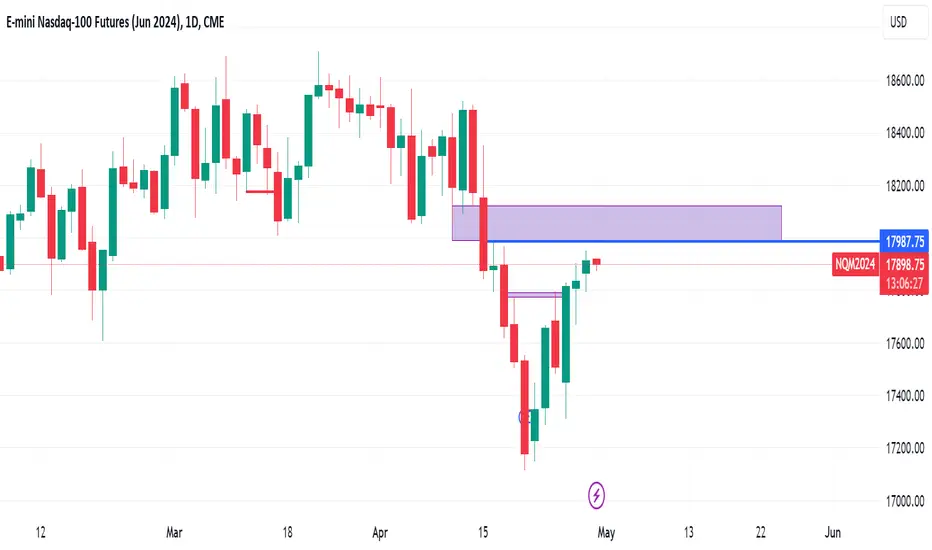
Task: Click the Apr date label on time axis
Action: click(380, 532)
